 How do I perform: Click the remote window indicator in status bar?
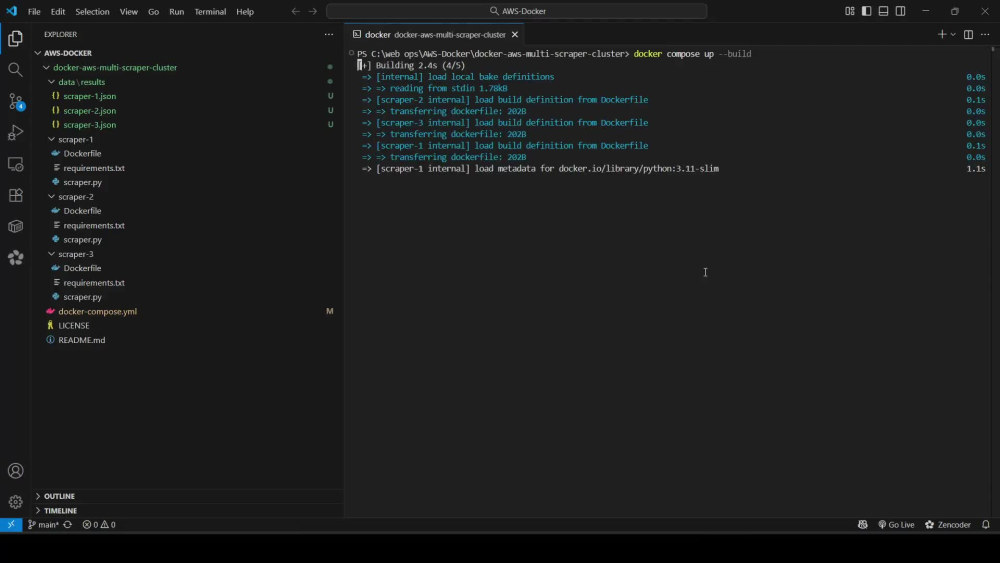[x=11, y=525]
